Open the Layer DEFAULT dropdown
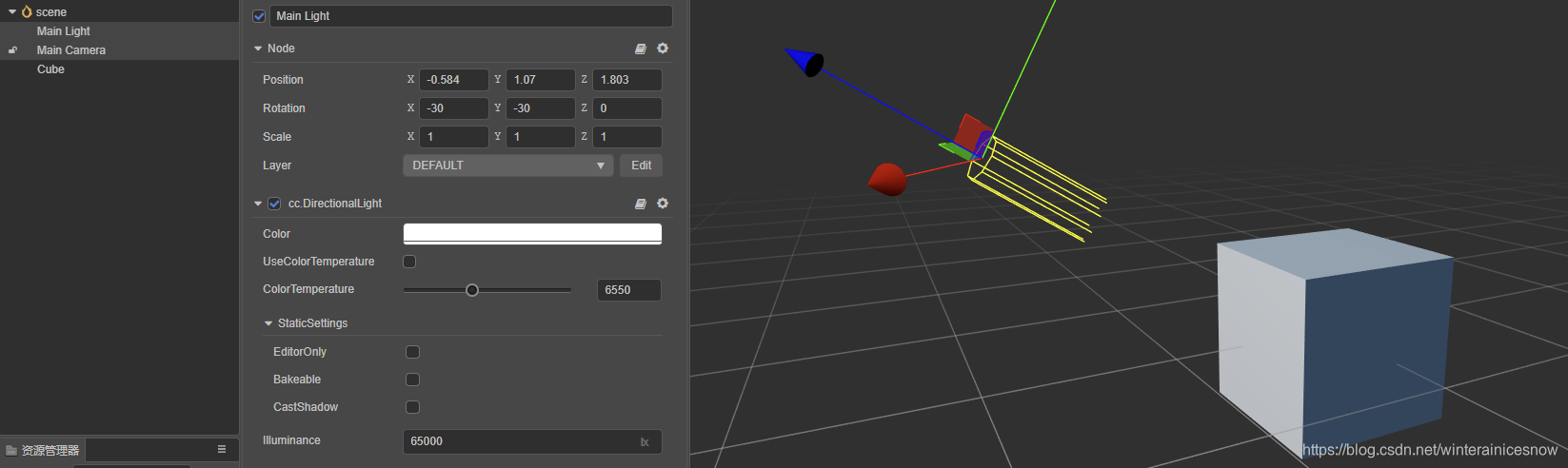The image size is (1568, 468). pos(508,166)
